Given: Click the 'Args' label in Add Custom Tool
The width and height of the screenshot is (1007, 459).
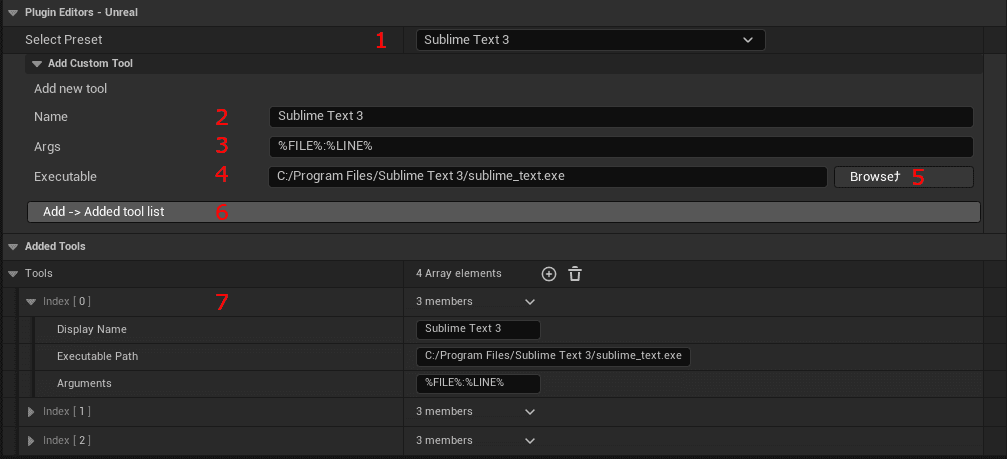Looking at the screenshot, I should tap(47, 146).
